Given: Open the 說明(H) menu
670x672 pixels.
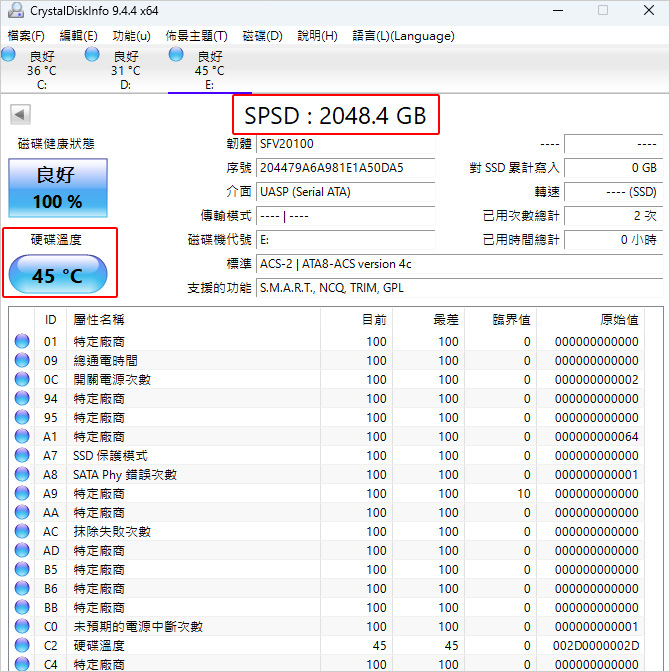Looking at the screenshot, I should [318, 36].
